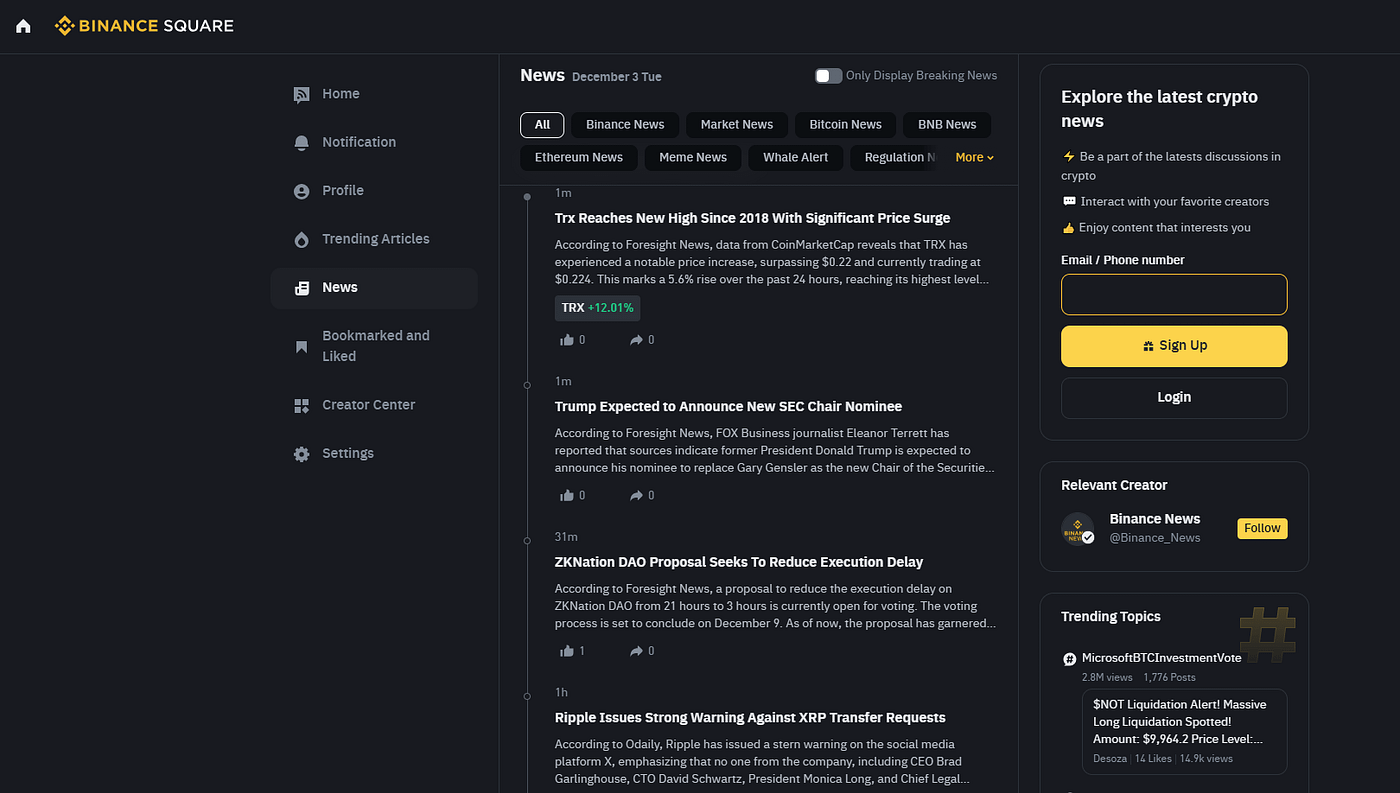Screen dimensions: 1400x793
Task: Click the December 3 Tue date label
Action: [617, 77]
